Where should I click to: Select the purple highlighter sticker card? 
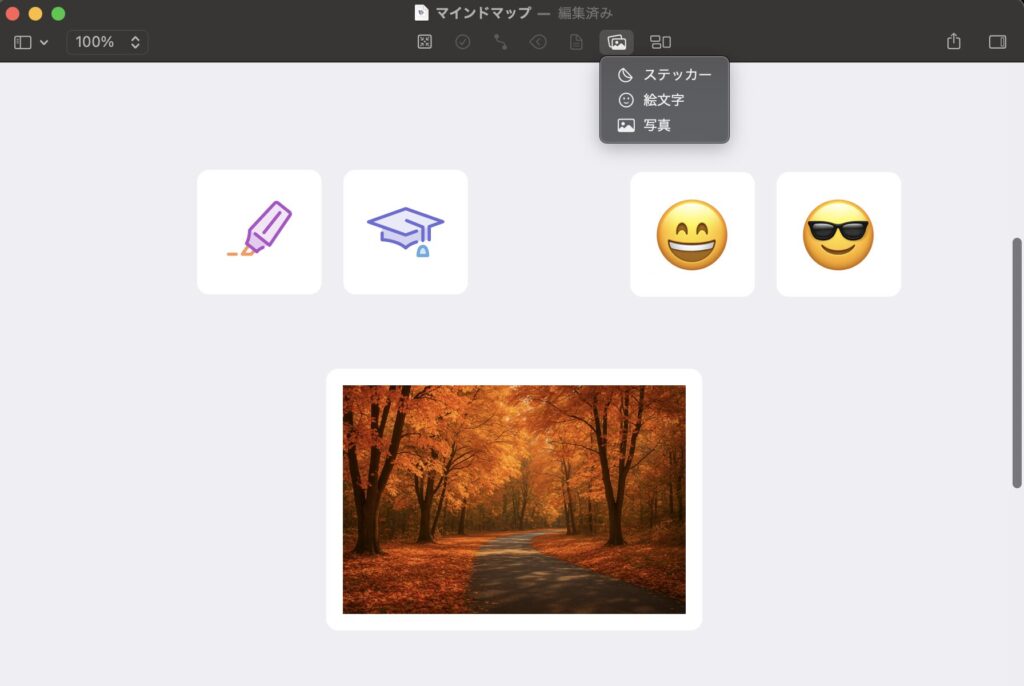click(259, 232)
